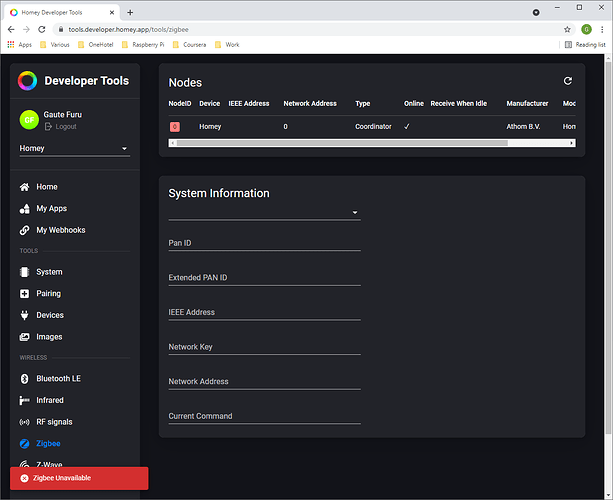Open the System Information dropdown

[264, 212]
